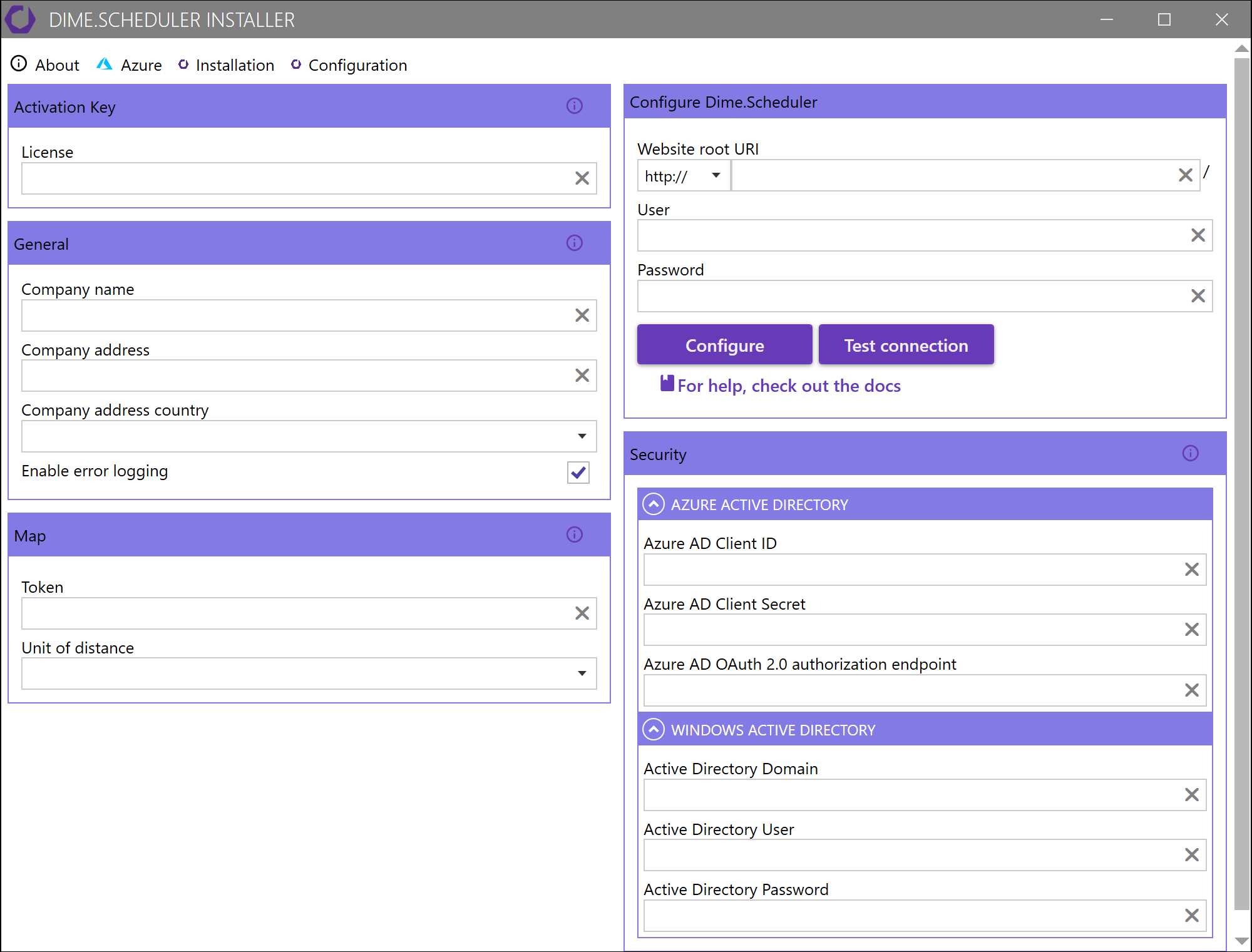The height and width of the screenshot is (952, 1252).
Task: Toggle the Enable error logging checkbox
Action: pyautogui.click(x=578, y=473)
